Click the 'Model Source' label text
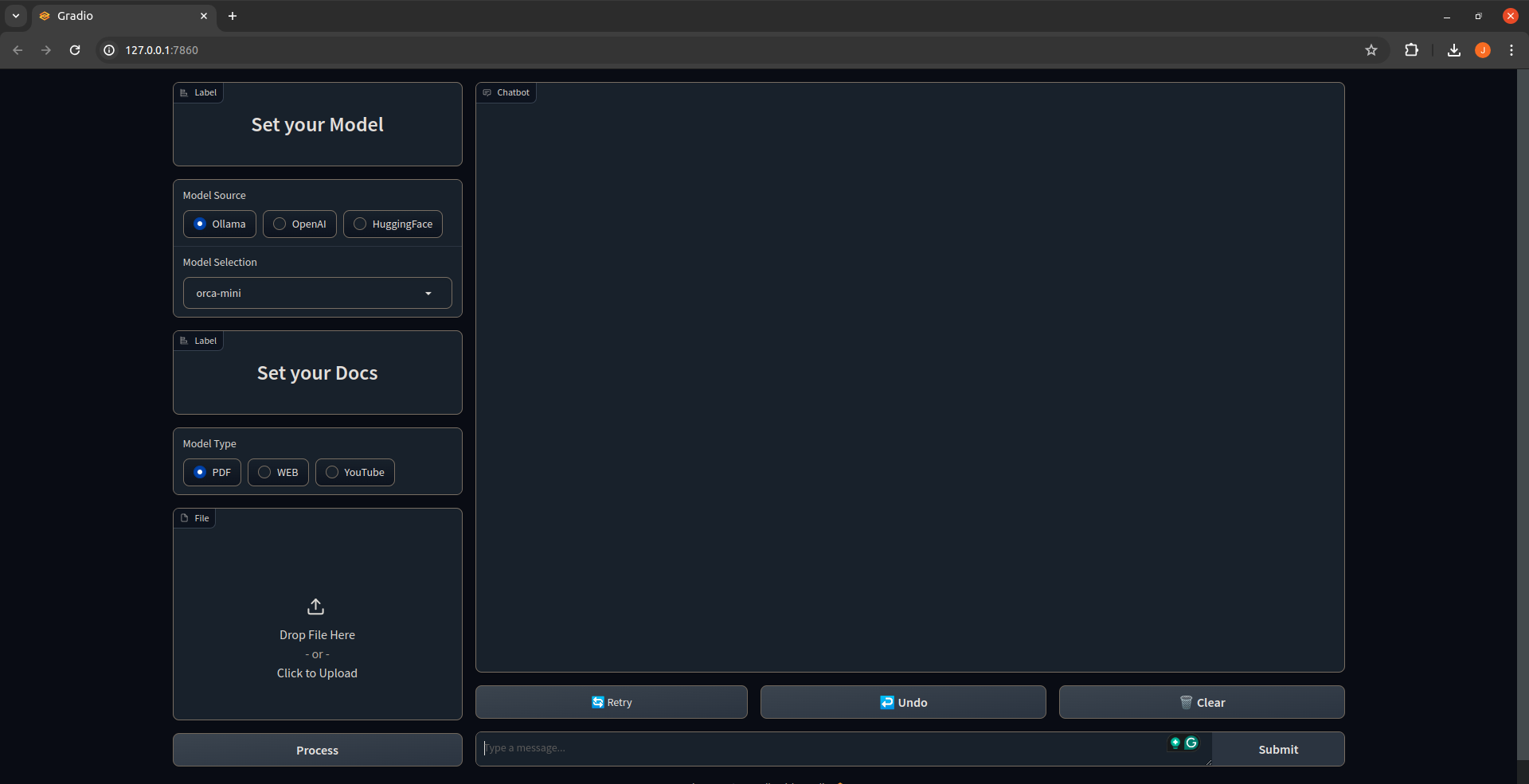The image size is (1529, 784). point(214,196)
